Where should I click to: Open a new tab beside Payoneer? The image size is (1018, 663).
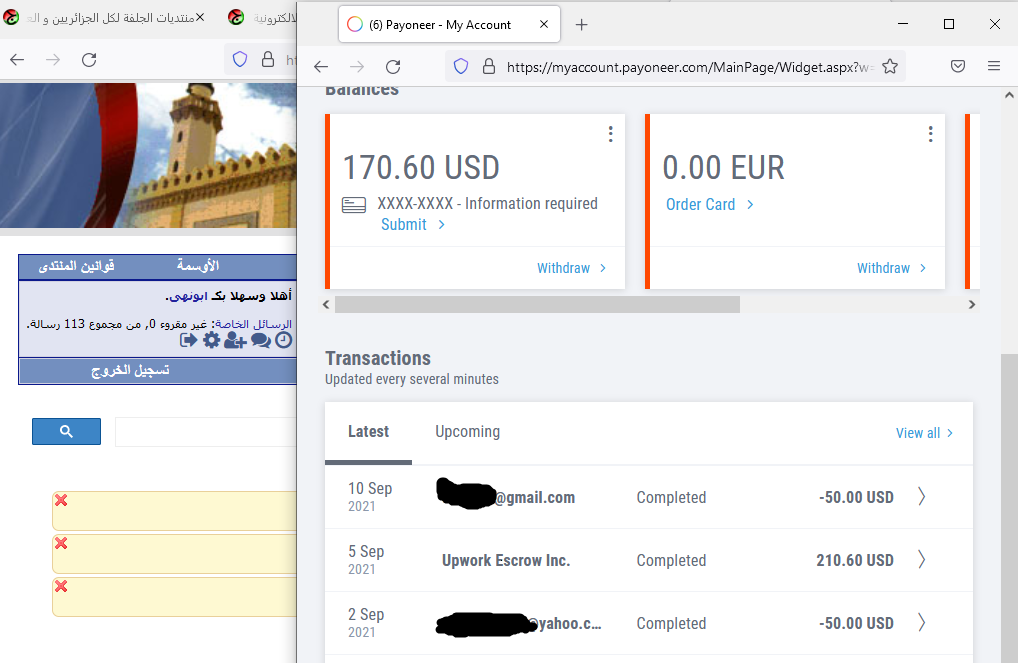582,25
